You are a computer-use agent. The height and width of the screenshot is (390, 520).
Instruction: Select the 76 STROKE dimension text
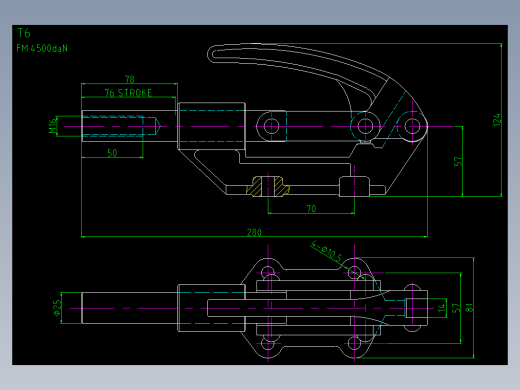[x=128, y=93]
